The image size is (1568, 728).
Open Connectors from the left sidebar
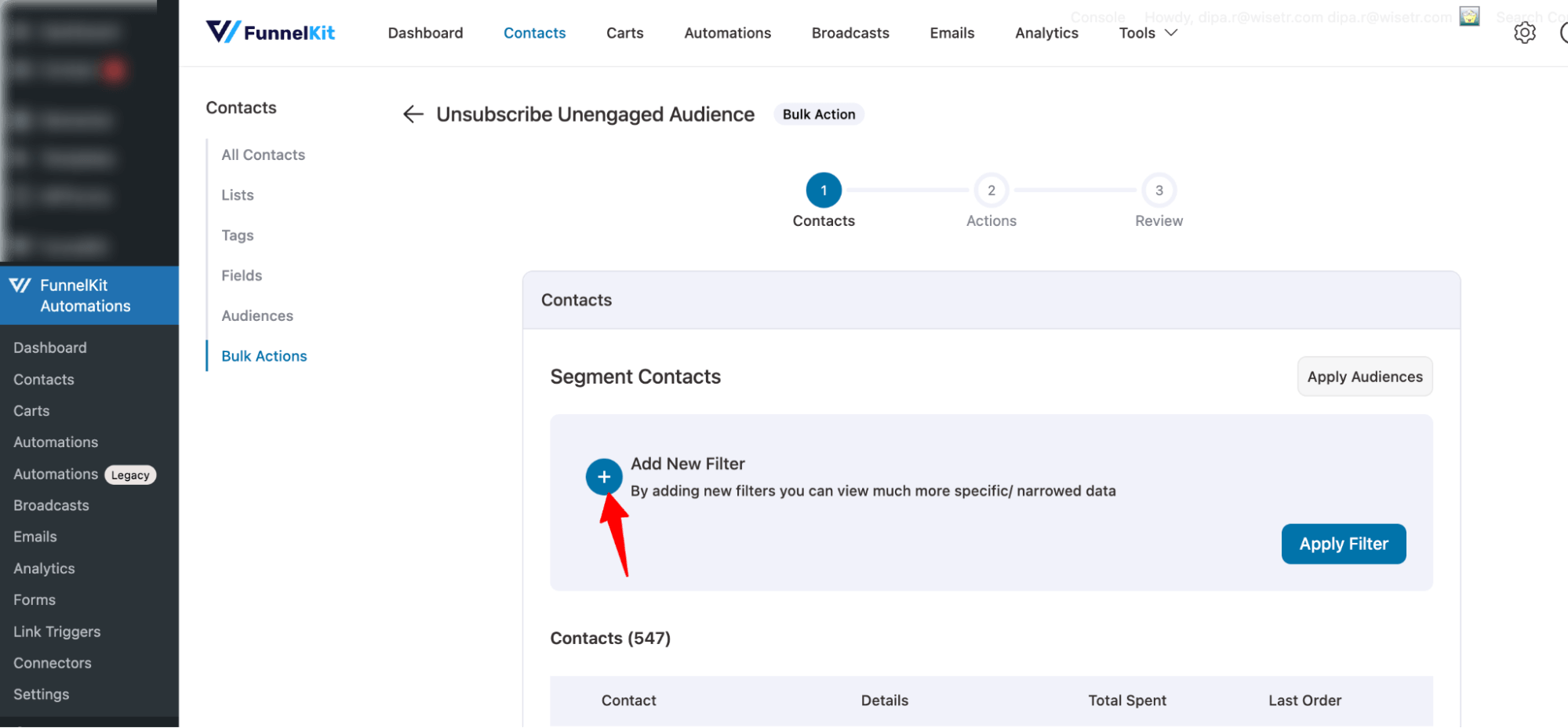coord(53,663)
